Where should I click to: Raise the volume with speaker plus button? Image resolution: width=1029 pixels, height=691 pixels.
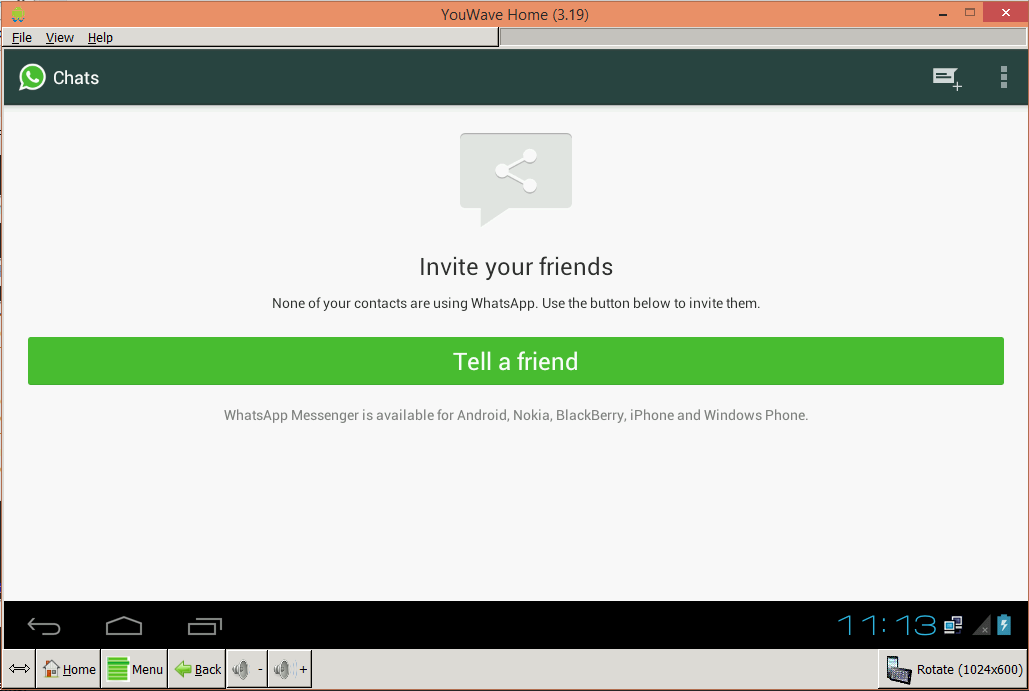290,669
